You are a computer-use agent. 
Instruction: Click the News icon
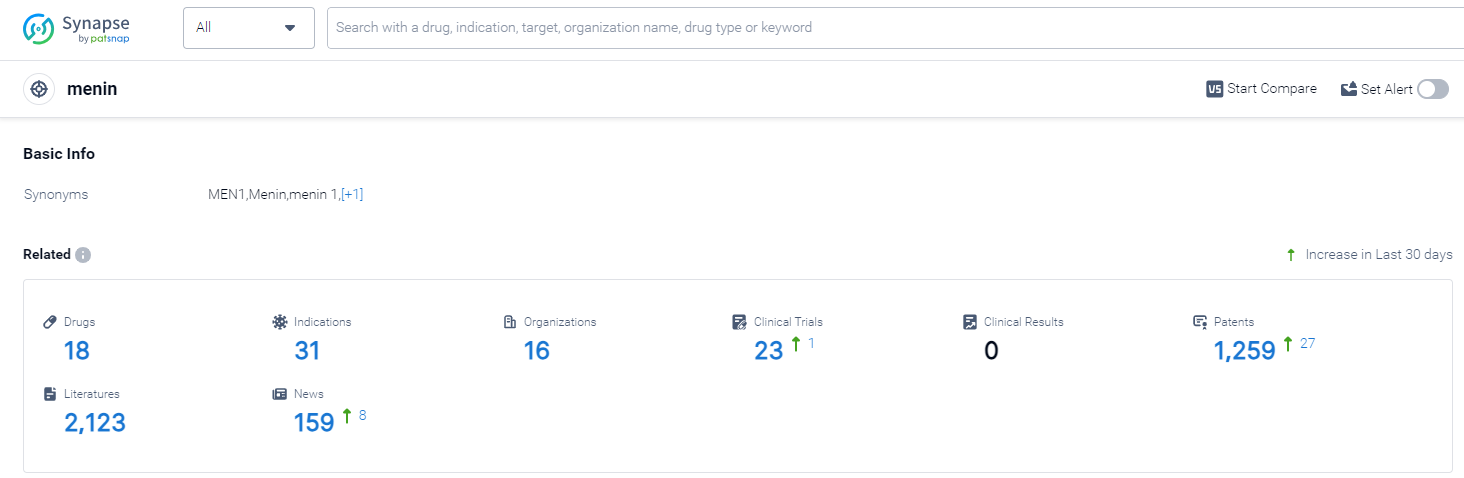click(x=280, y=394)
